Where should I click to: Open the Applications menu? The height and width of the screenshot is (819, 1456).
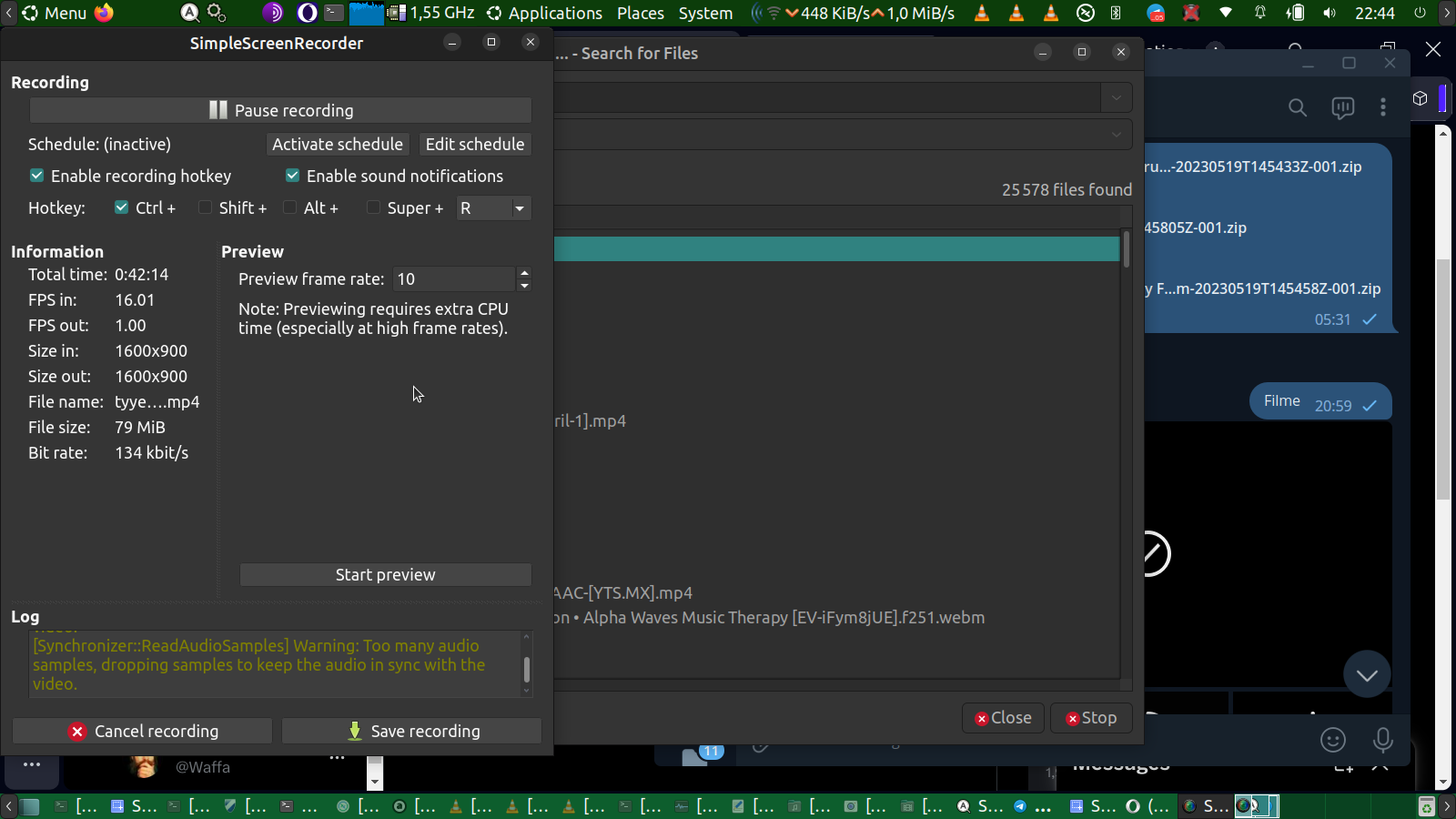click(x=554, y=13)
